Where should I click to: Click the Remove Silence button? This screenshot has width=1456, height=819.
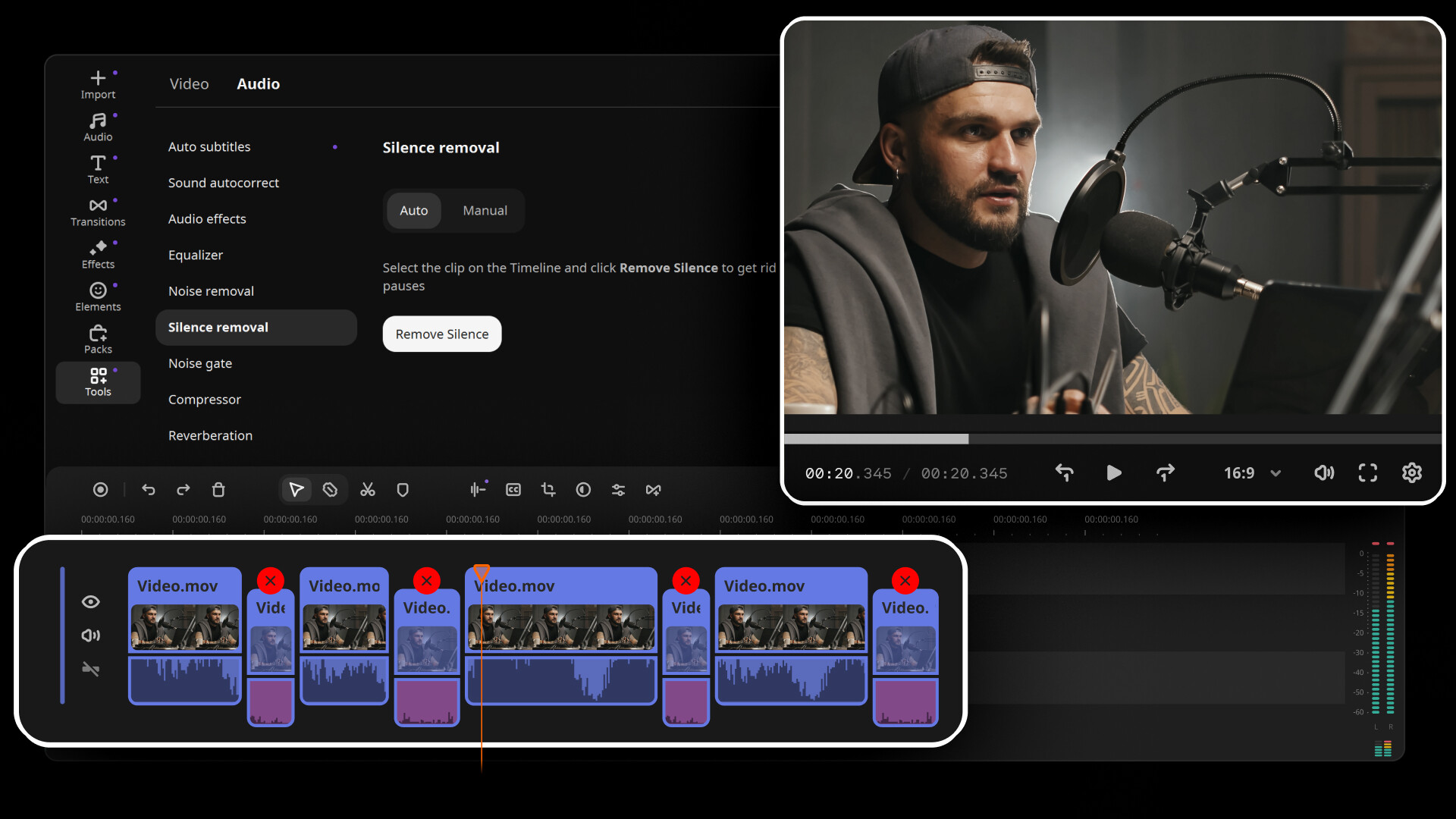[x=441, y=334]
